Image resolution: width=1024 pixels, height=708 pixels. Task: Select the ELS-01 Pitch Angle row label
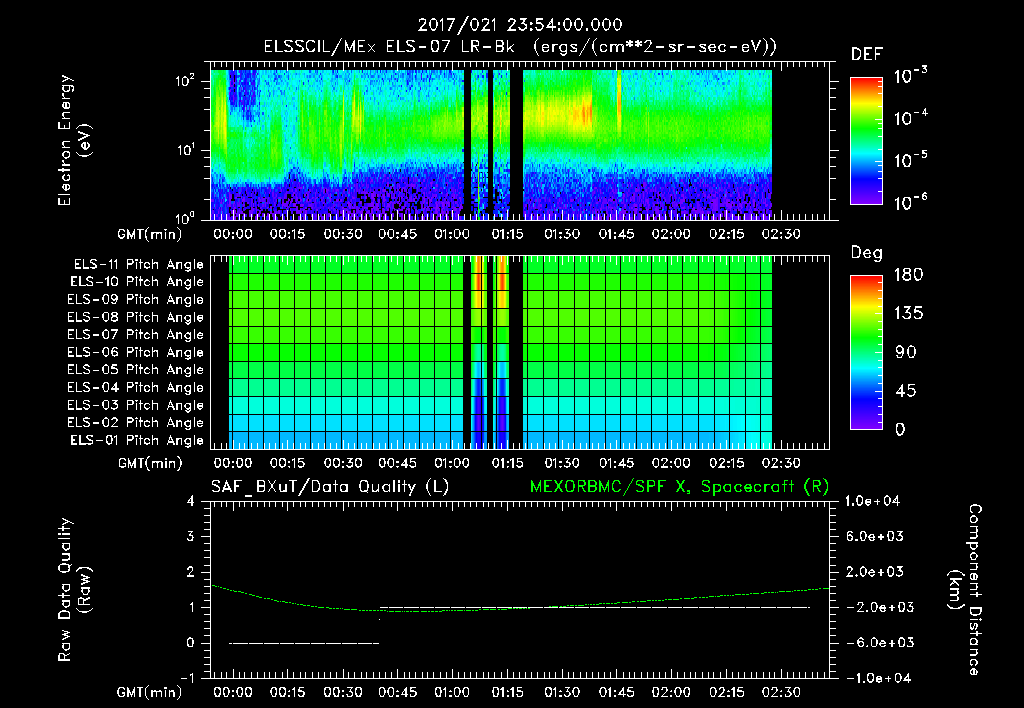tap(137, 441)
